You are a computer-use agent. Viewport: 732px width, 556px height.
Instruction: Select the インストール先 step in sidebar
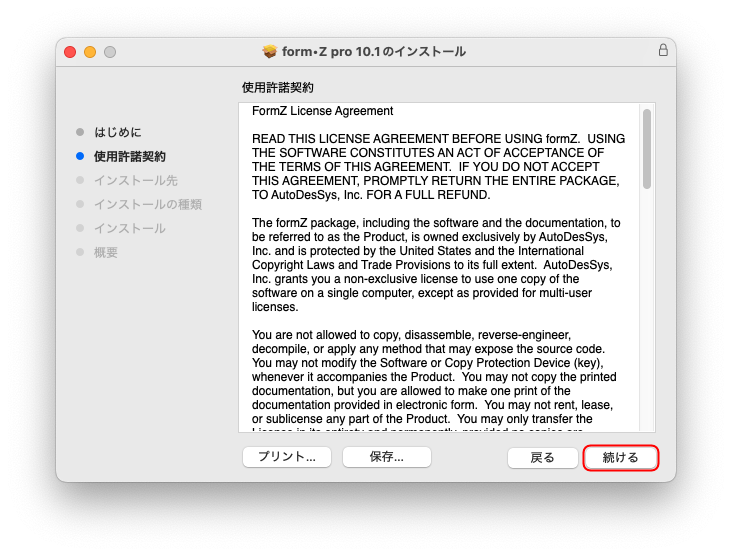tap(135, 180)
